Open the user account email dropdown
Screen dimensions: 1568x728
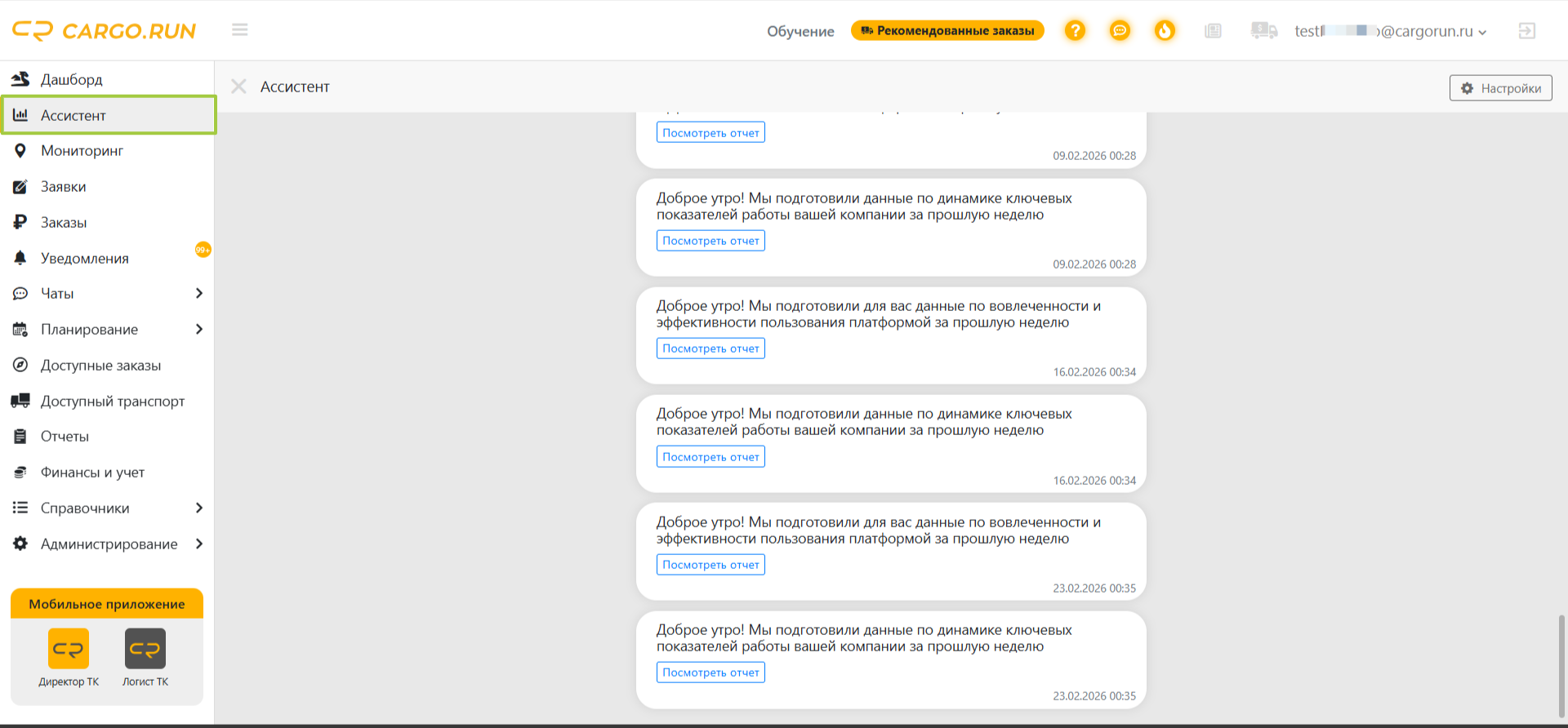[1391, 31]
